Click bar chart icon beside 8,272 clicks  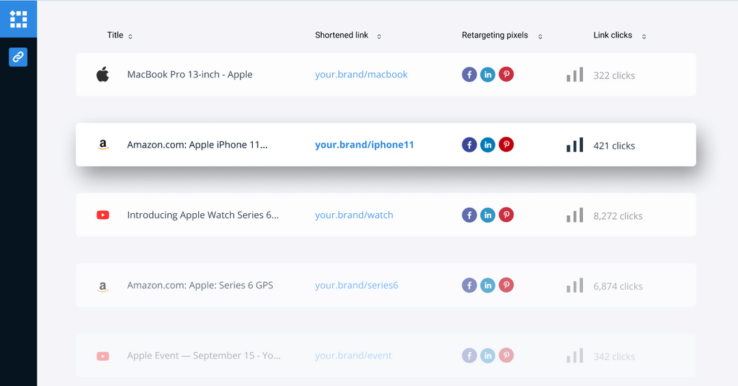[x=575, y=215]
